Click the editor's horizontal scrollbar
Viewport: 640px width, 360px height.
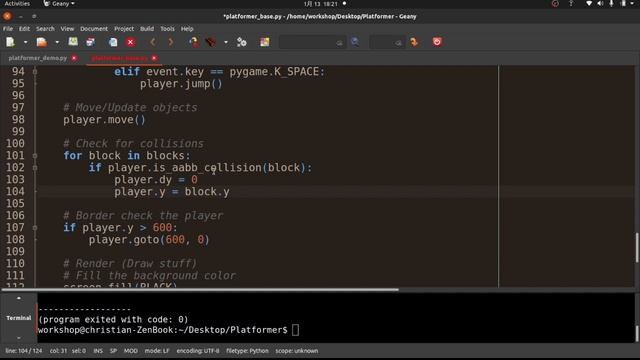(x=200, y=290)
